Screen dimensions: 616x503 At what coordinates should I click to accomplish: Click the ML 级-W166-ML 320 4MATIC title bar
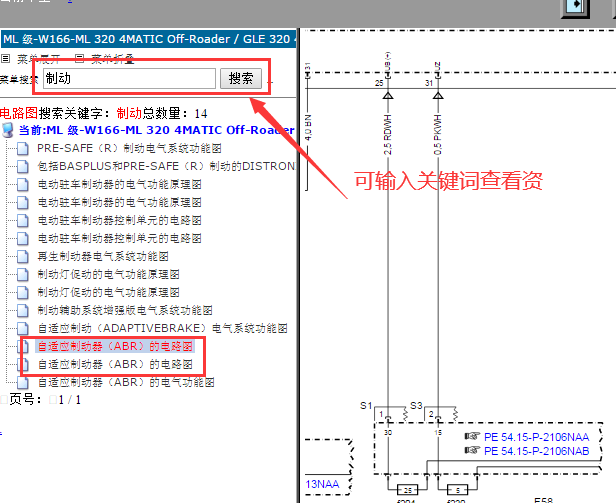[148, 39]
